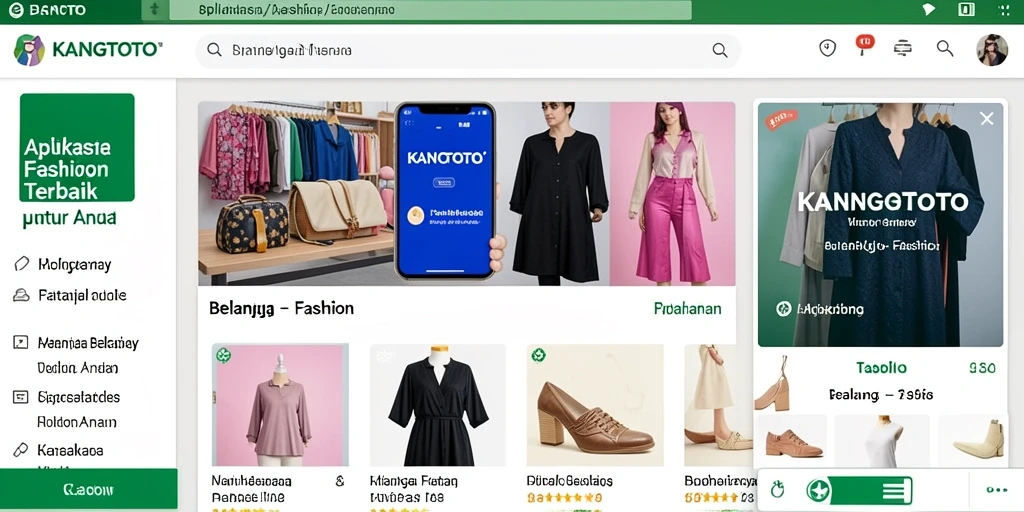Click the brown oxford shoe thumbnail in popup
1024x512 pixels.
click(x=793, y=443)
